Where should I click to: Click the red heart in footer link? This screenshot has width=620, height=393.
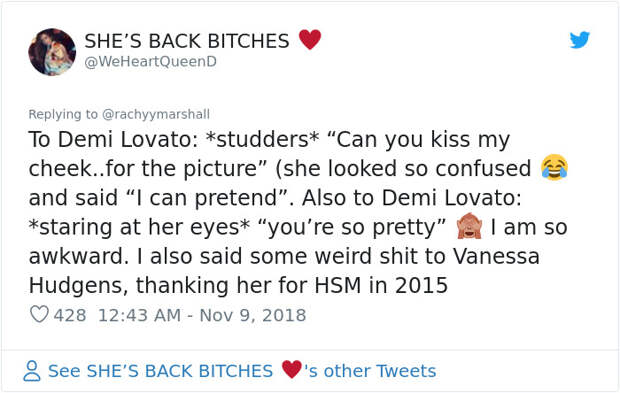pos(292,369)
